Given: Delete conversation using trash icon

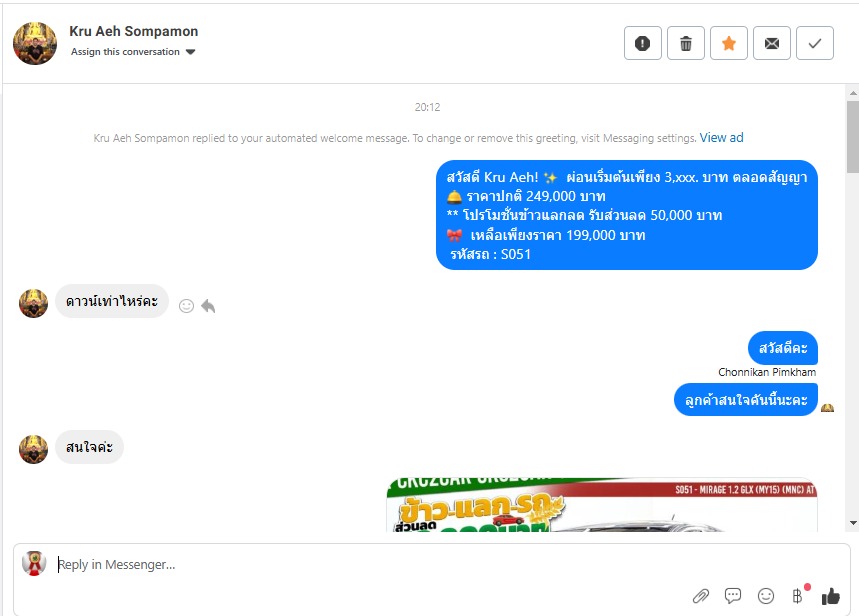Looking at the screenshot, I should click(x=686, y=43).
